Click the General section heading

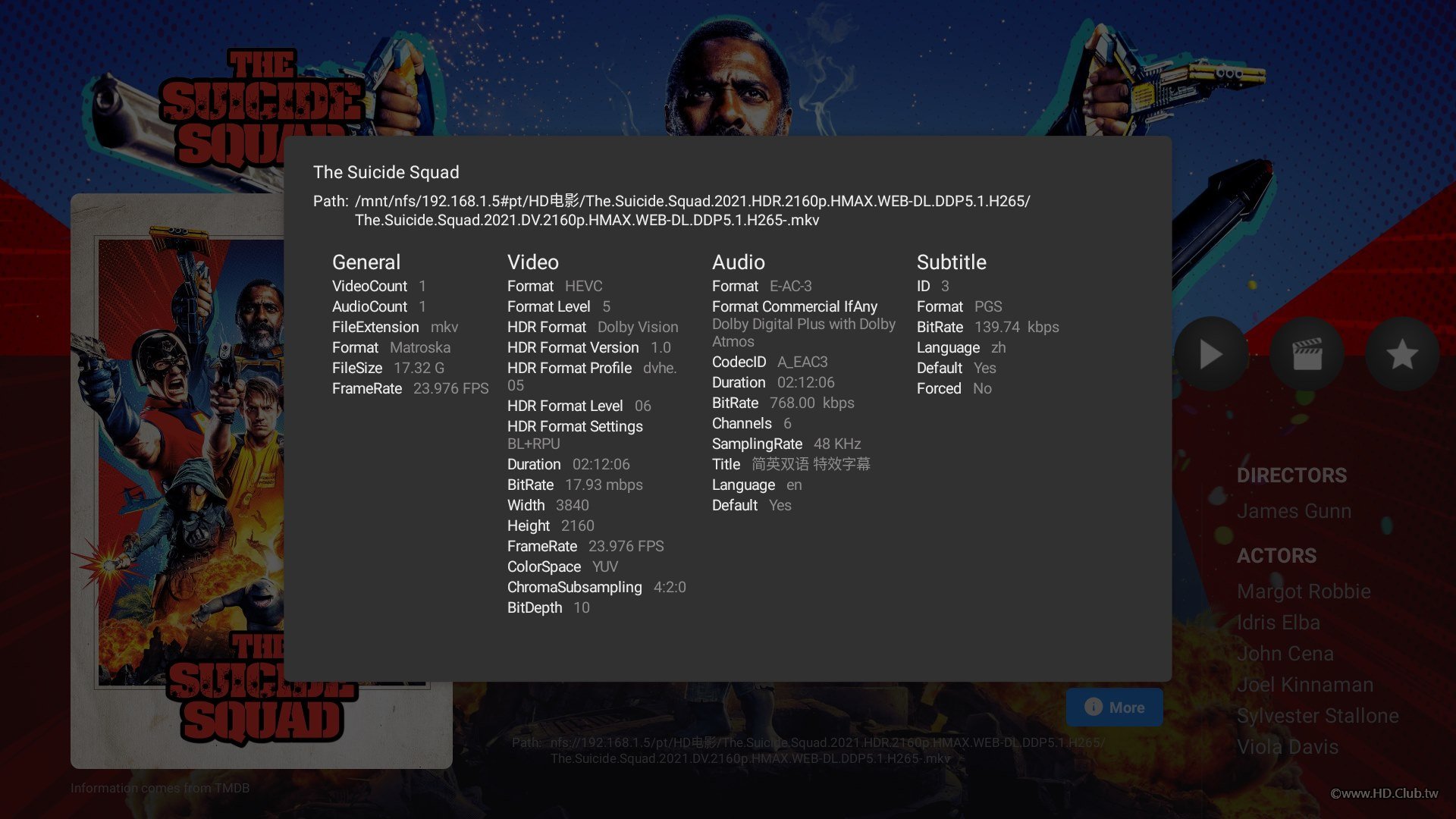click(x=366, y=262)
